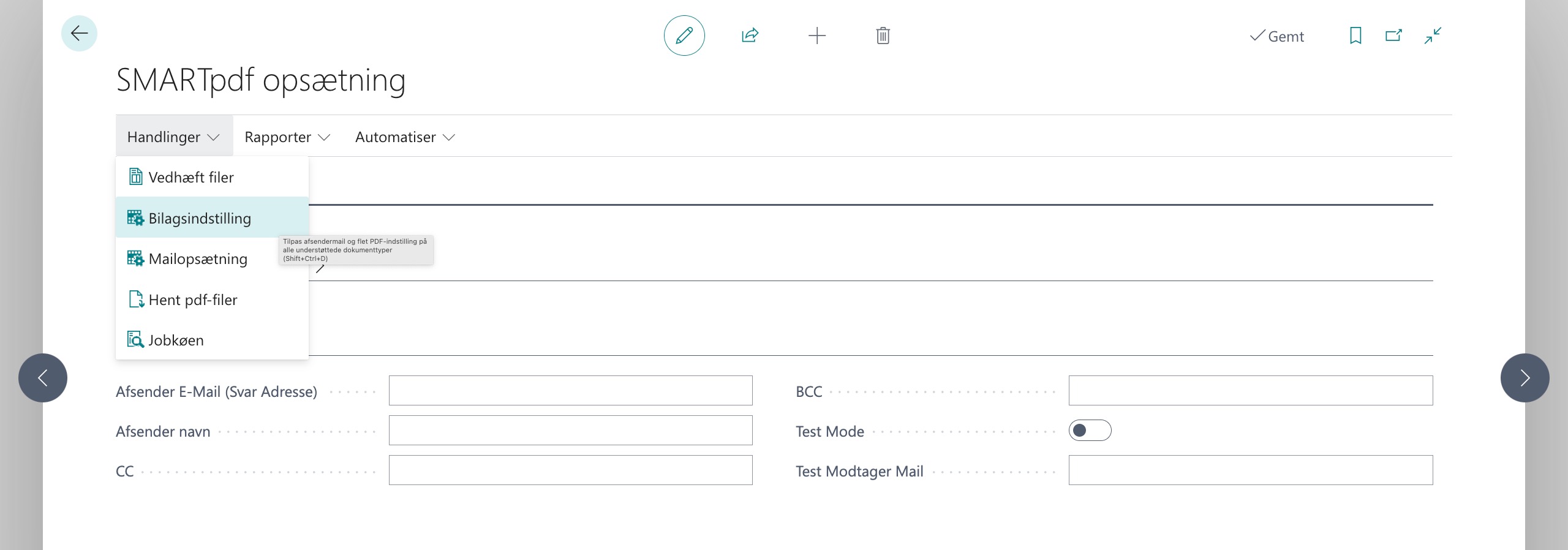
Task: Click the Bilagsindstilling grid gear icon
Action: click(x=136, y=218)
